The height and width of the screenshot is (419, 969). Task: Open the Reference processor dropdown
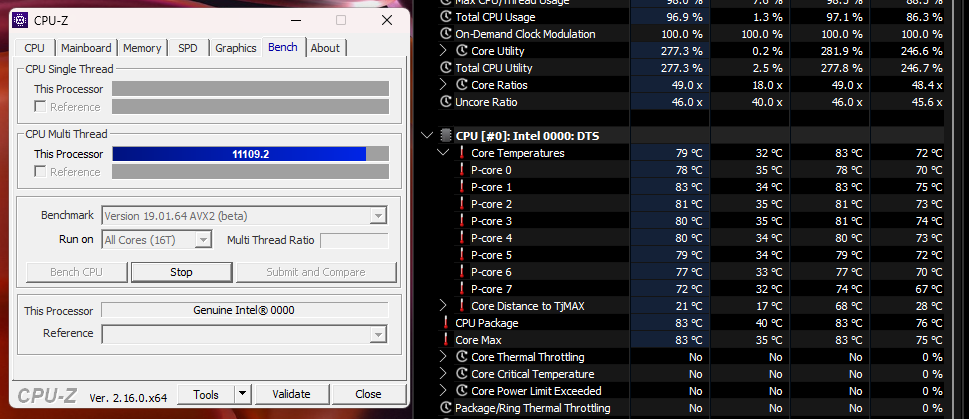pyautogui.click(x=378, y=334)
